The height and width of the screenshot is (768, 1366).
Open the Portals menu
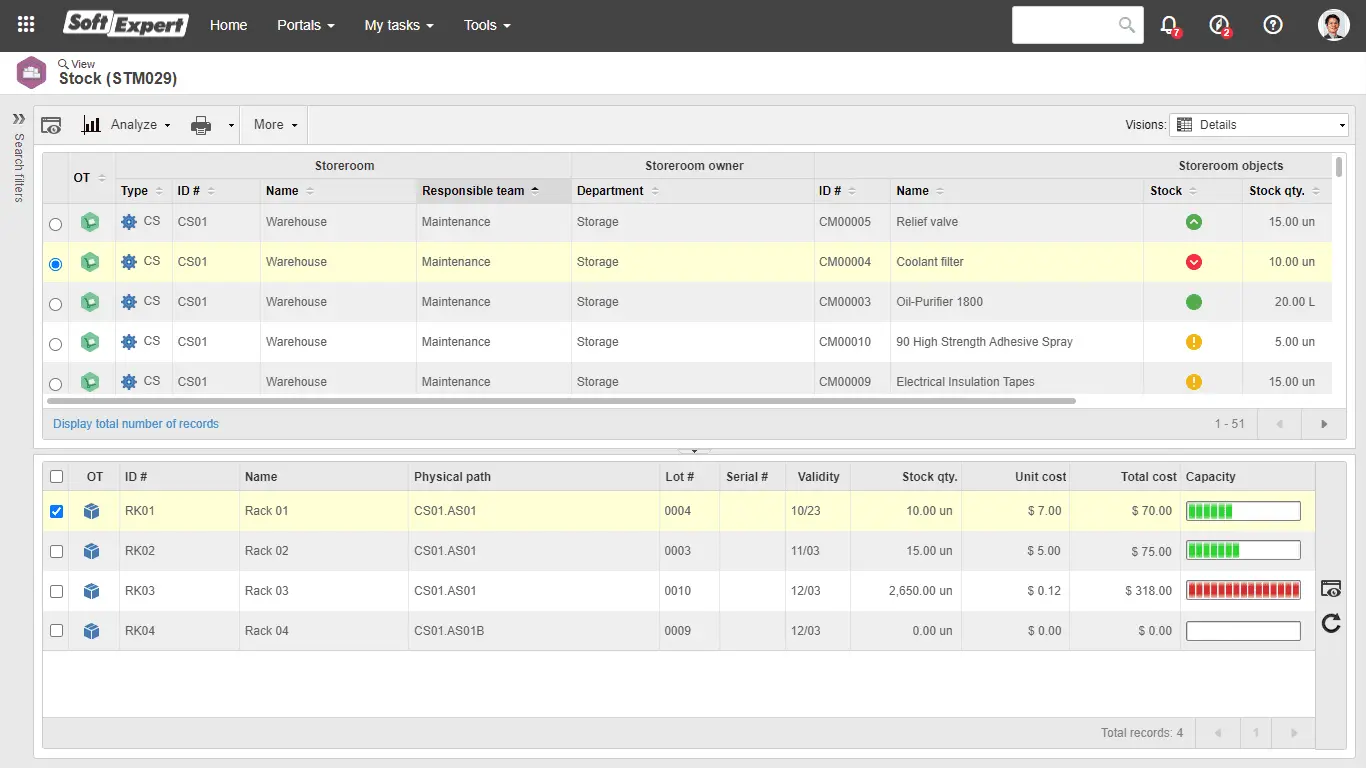pos(305,25)
